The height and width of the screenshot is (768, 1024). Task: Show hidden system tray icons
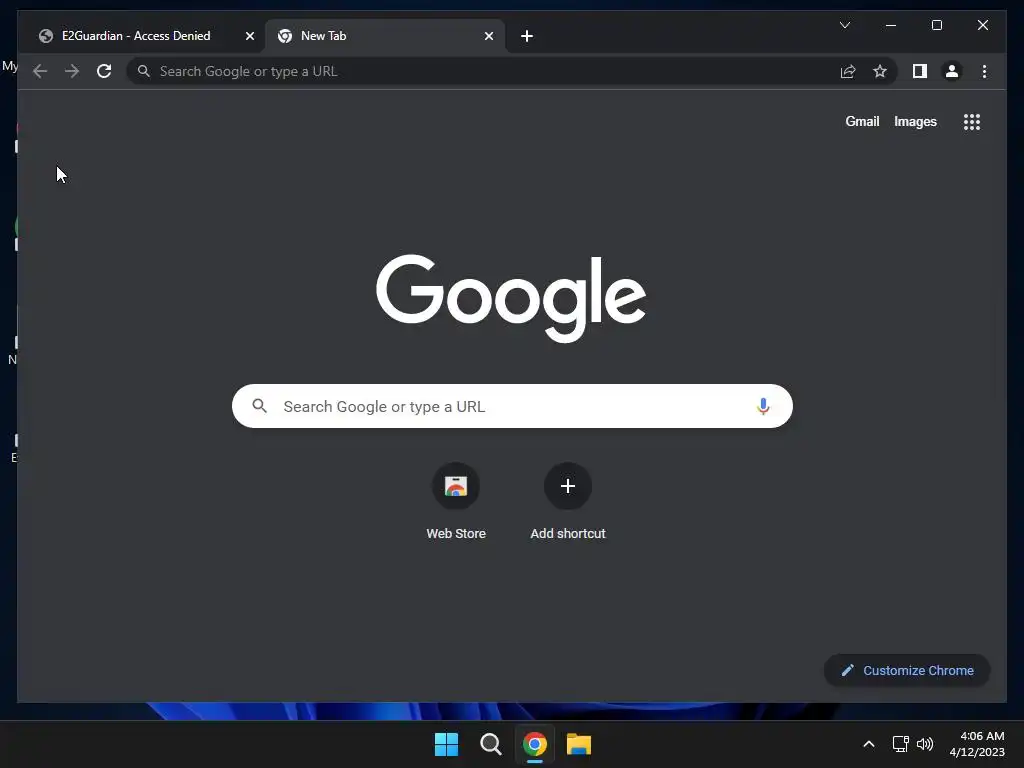[x=869, y=744]
